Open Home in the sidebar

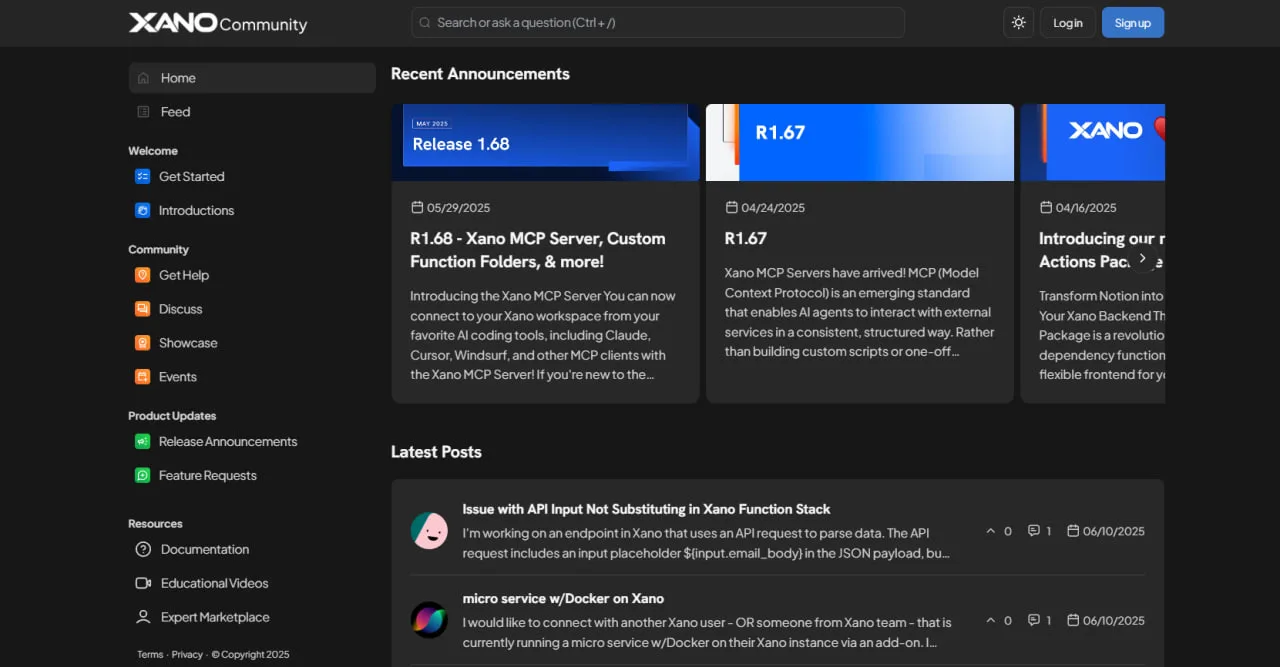click(252, 78)
